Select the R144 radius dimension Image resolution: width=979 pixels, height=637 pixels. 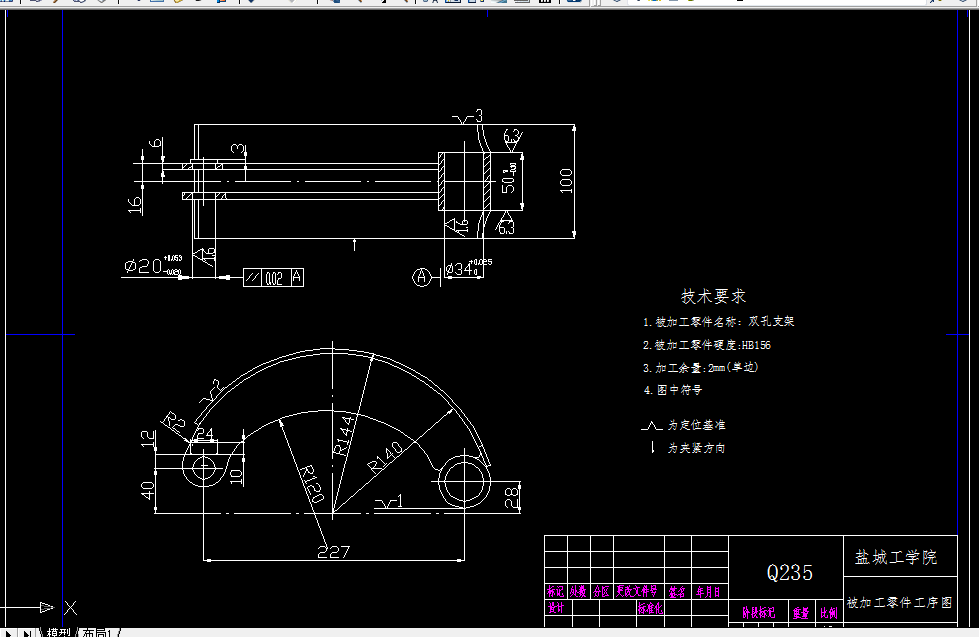pyautogui.click(x=344, y=435)
